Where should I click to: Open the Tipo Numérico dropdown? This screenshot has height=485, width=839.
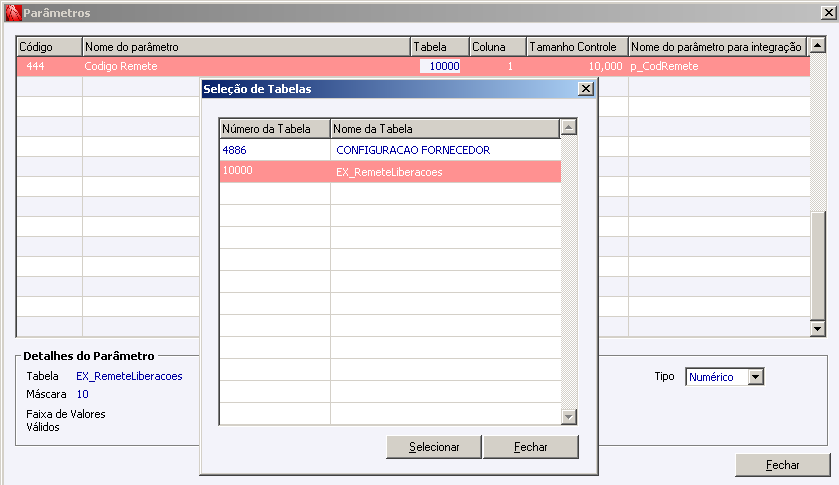coord(755,377)
